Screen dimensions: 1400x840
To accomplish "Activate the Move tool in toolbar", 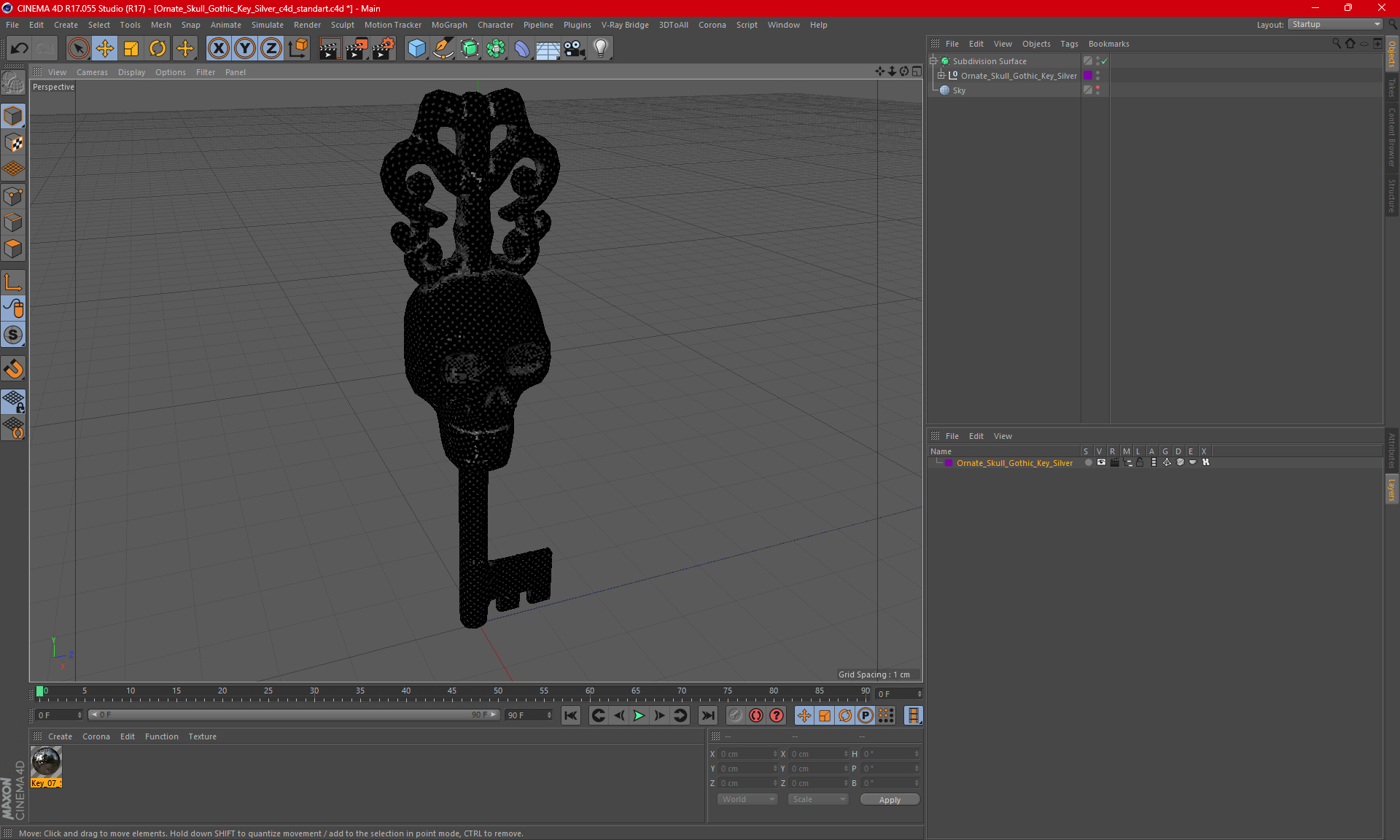I will 104,48.
